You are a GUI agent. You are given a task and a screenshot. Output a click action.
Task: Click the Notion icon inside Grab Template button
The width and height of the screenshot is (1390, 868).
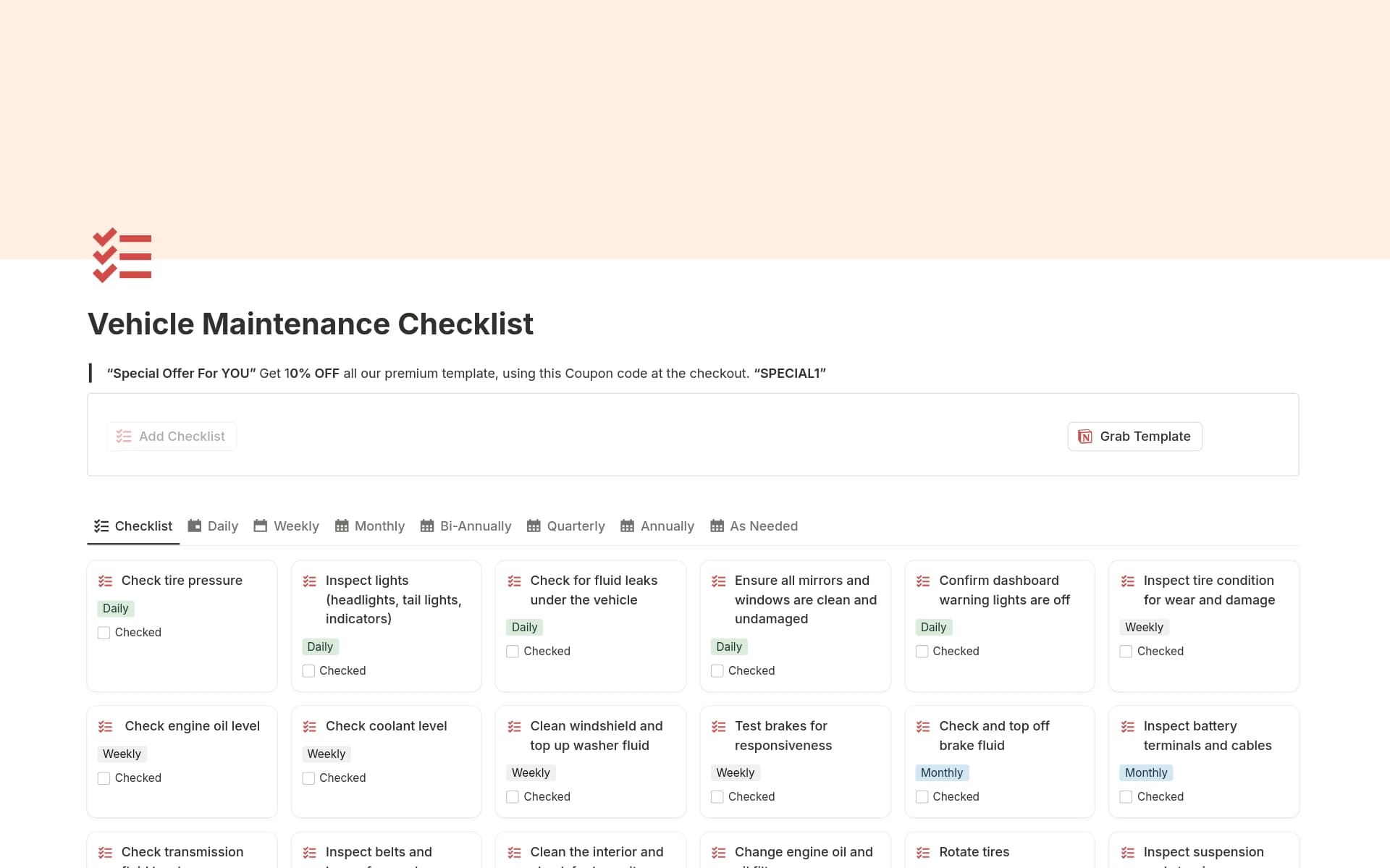click(x=1084, y=436)
